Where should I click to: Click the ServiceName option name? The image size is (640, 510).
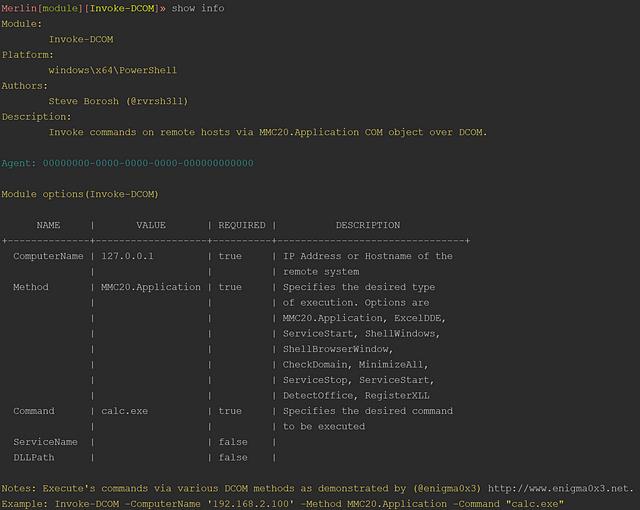click(x=45, y=442)
